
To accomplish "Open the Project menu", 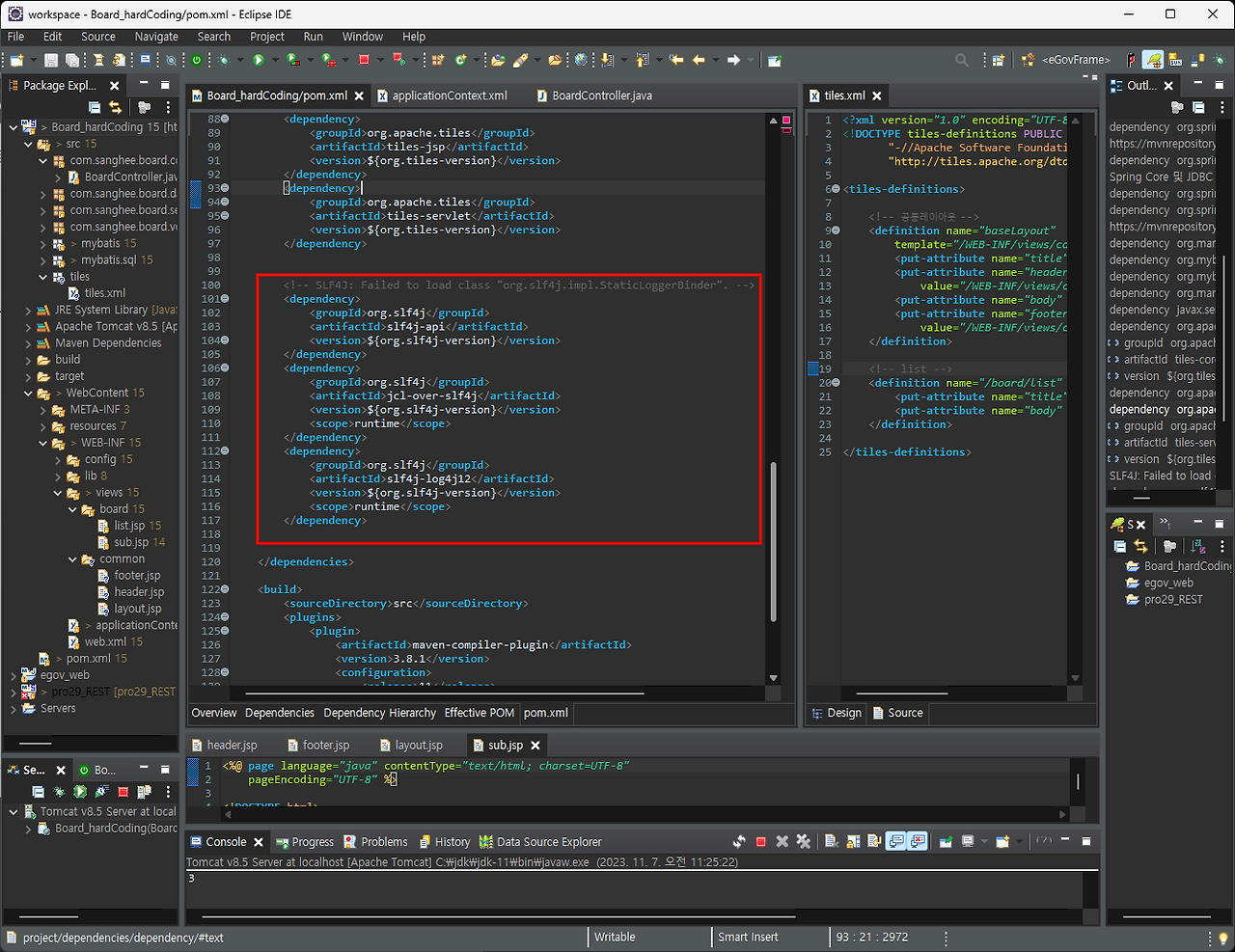I will pos(267,37).
